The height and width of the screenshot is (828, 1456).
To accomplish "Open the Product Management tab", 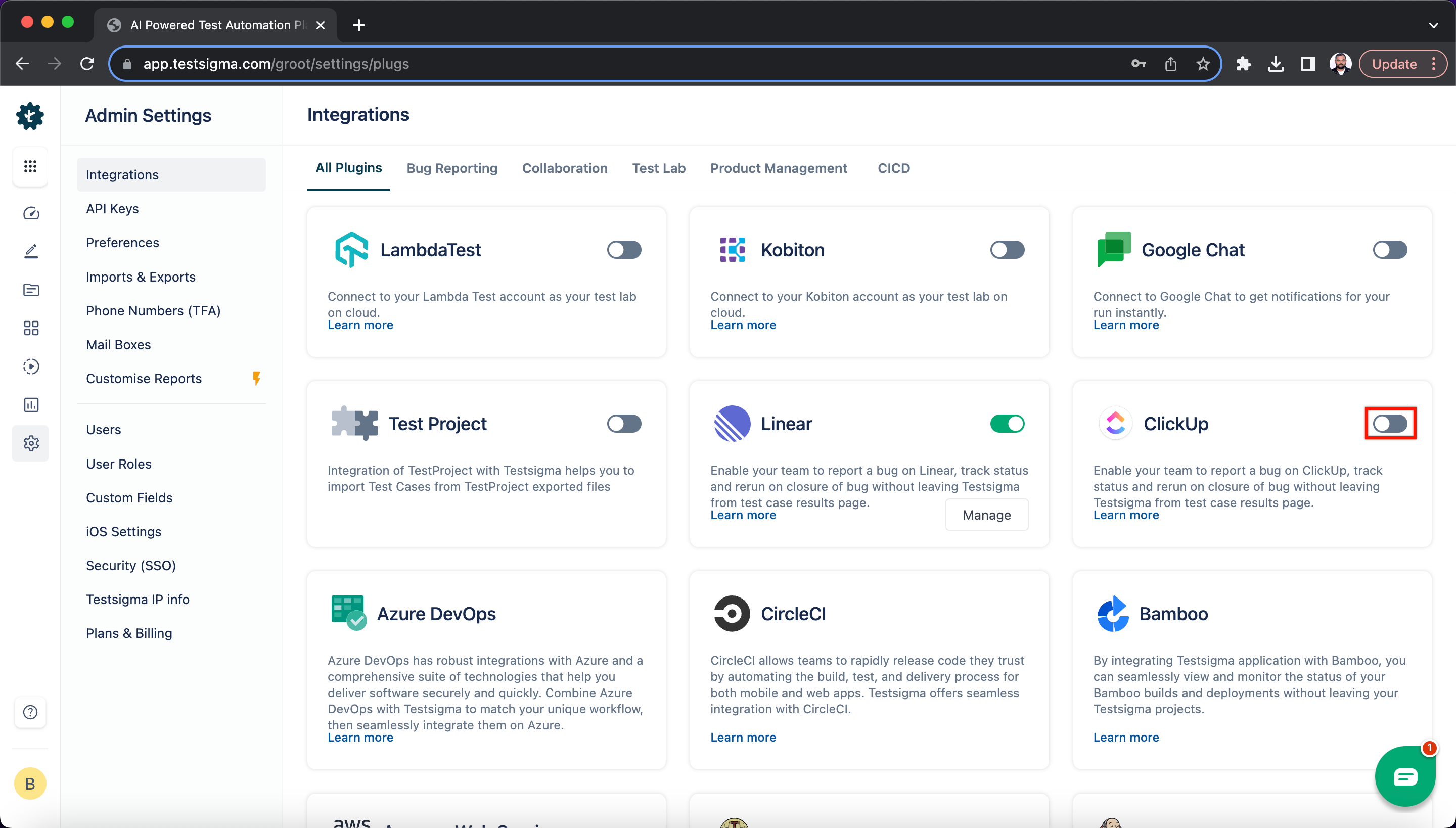I will [x=778, y=168].
